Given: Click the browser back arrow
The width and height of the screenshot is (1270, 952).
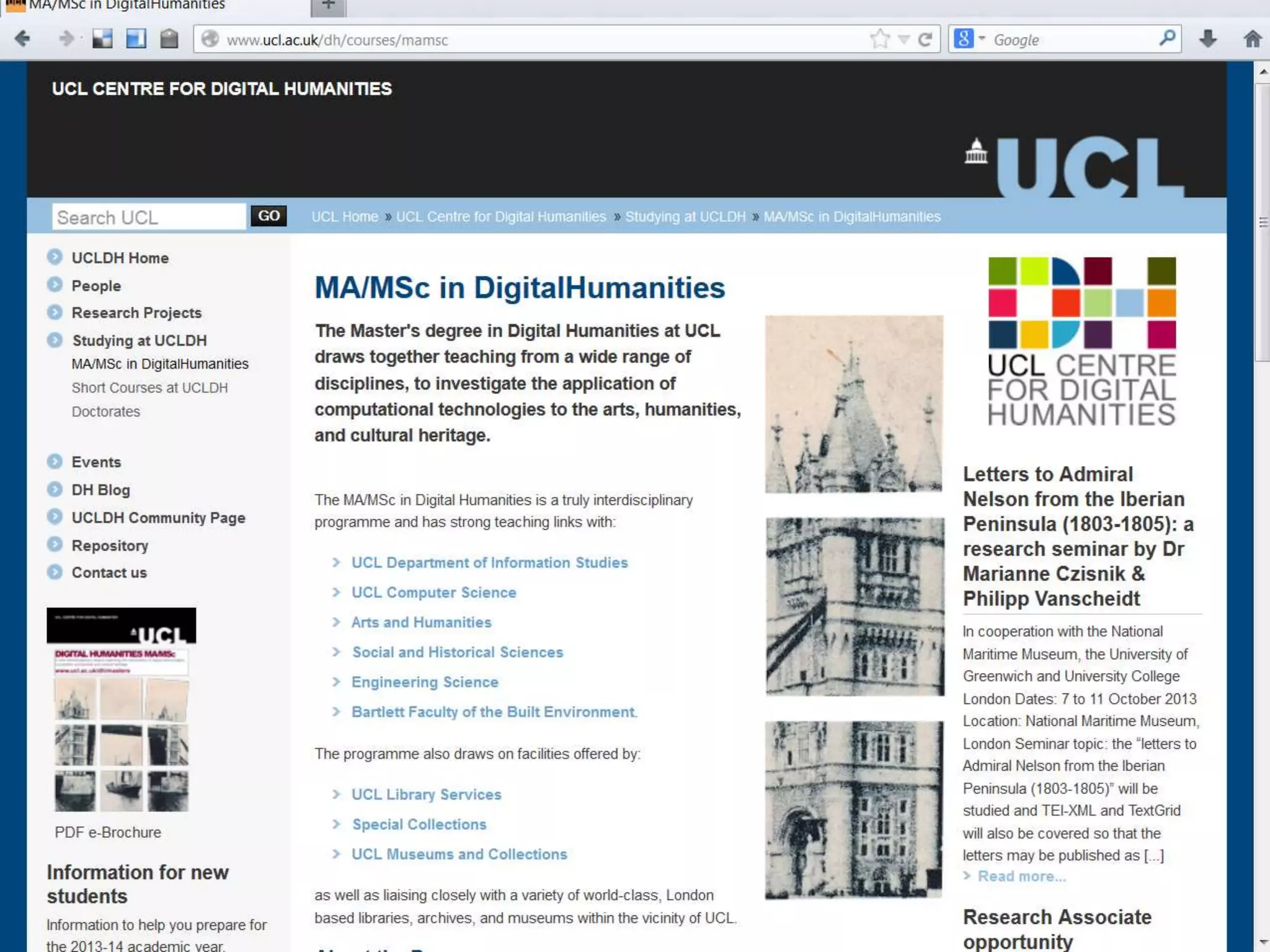Looking at the screenshot, I should (22, 39).
